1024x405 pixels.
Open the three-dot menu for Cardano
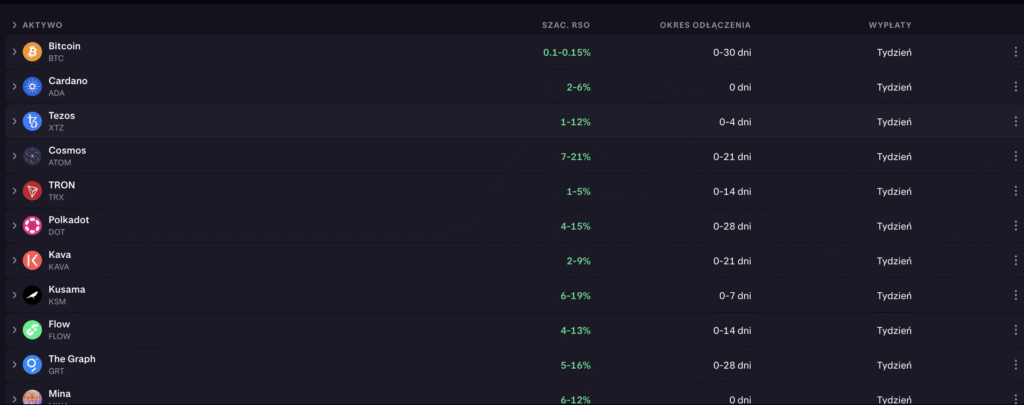[x=1015, y=87]
